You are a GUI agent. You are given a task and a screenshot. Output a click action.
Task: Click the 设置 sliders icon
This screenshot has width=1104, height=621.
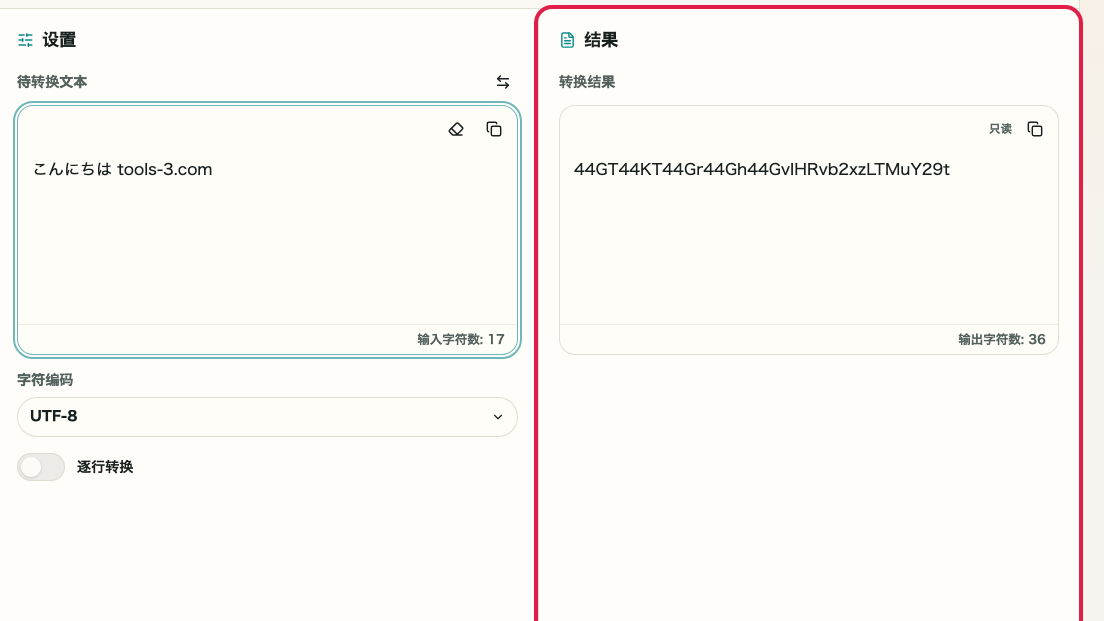pyautogui.click(x=25, y=40)
